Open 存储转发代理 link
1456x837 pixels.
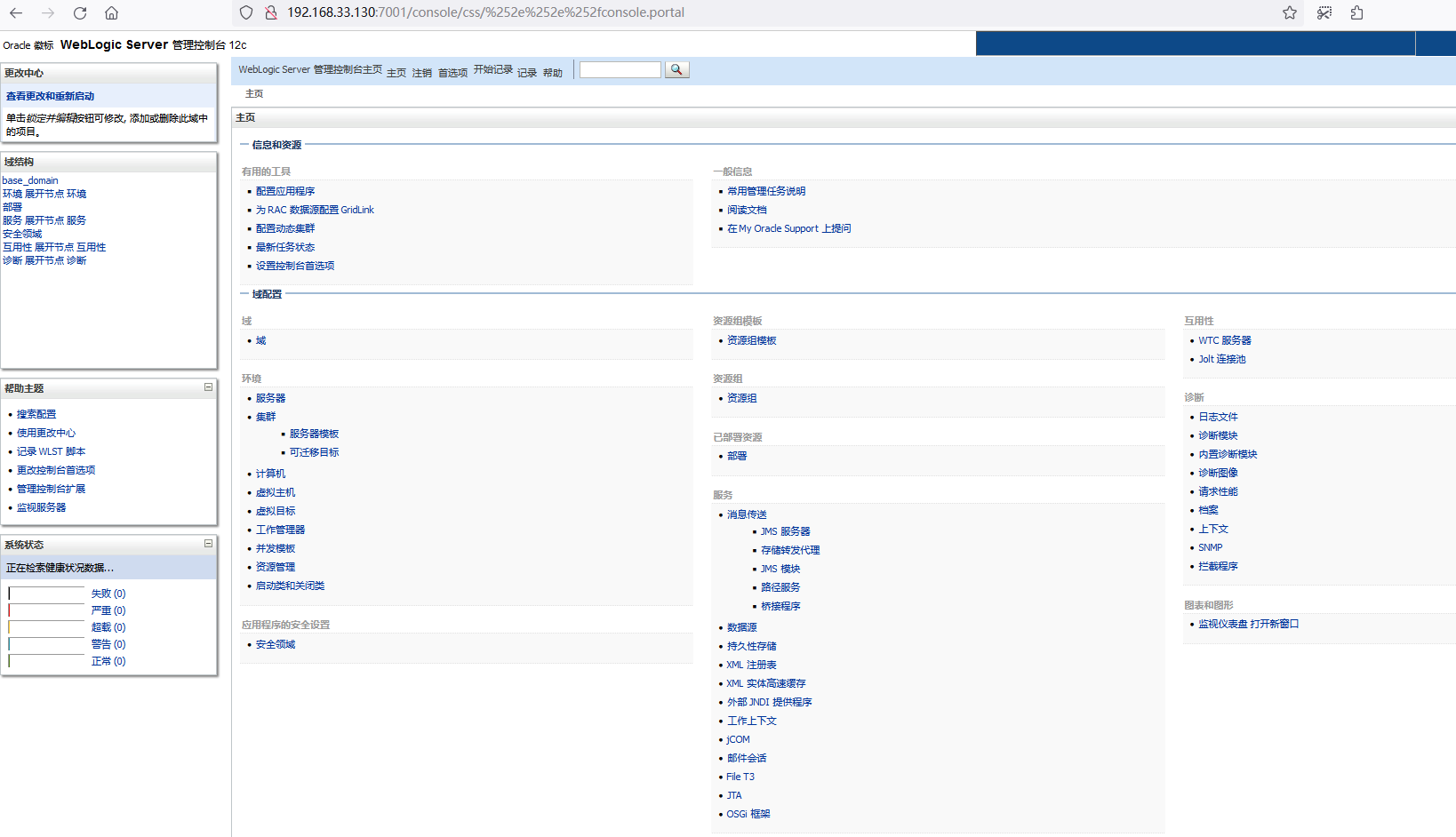click(790, 550)
